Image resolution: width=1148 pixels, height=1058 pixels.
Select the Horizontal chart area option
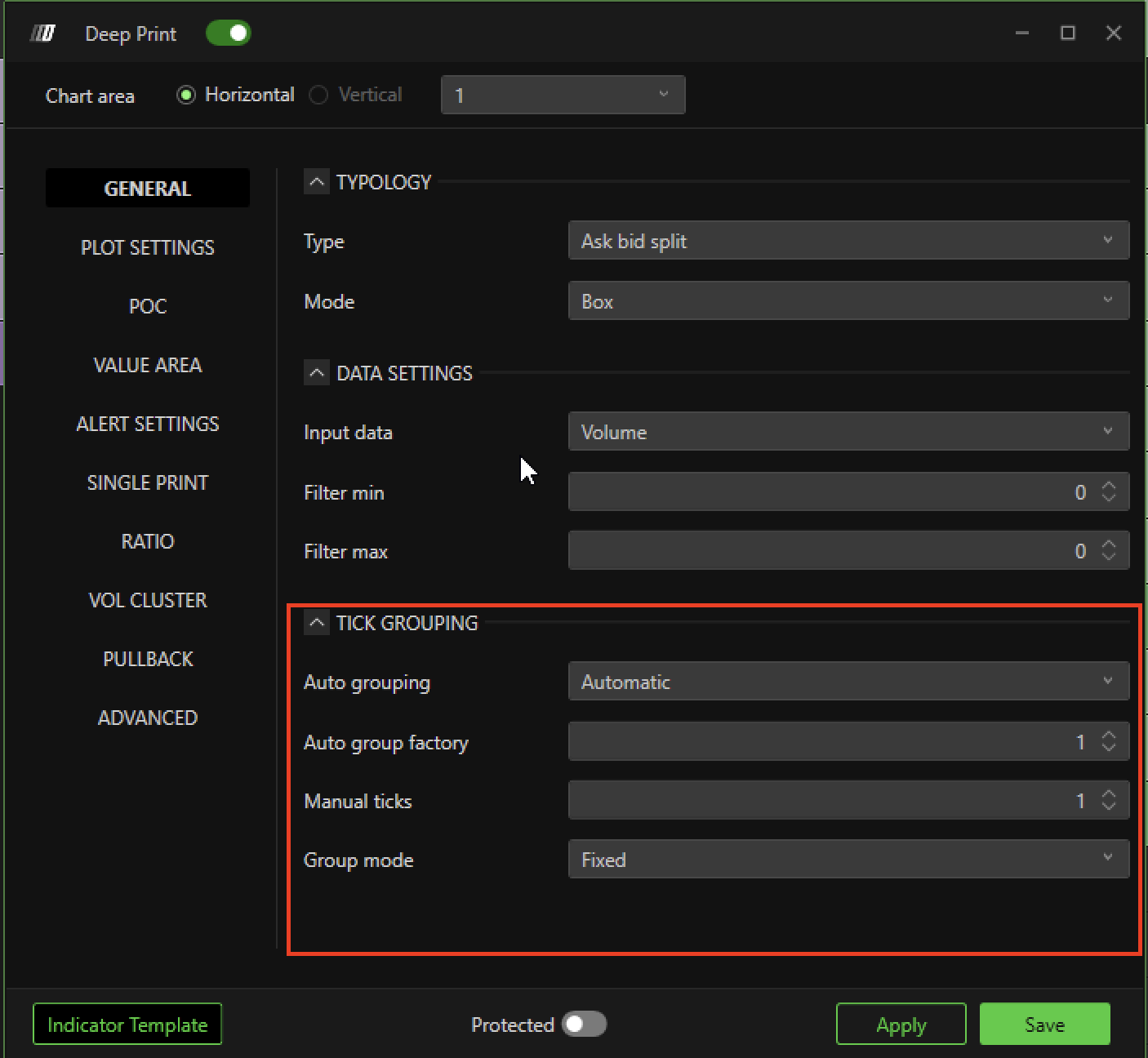[x=186, y=96]
